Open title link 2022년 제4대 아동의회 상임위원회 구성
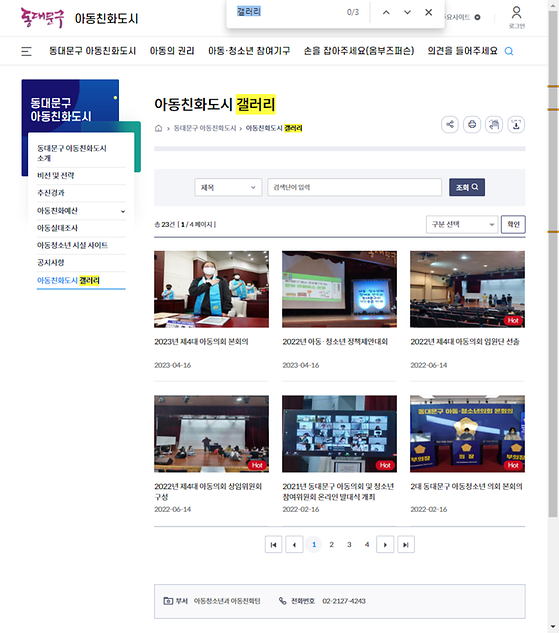 [x=208, y=492]
